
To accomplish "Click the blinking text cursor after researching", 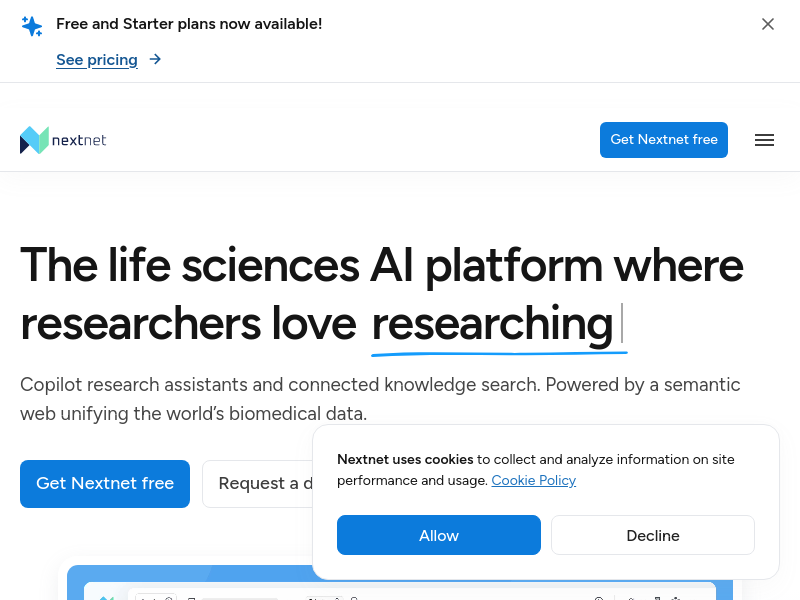I will click(x=622, y=323).
